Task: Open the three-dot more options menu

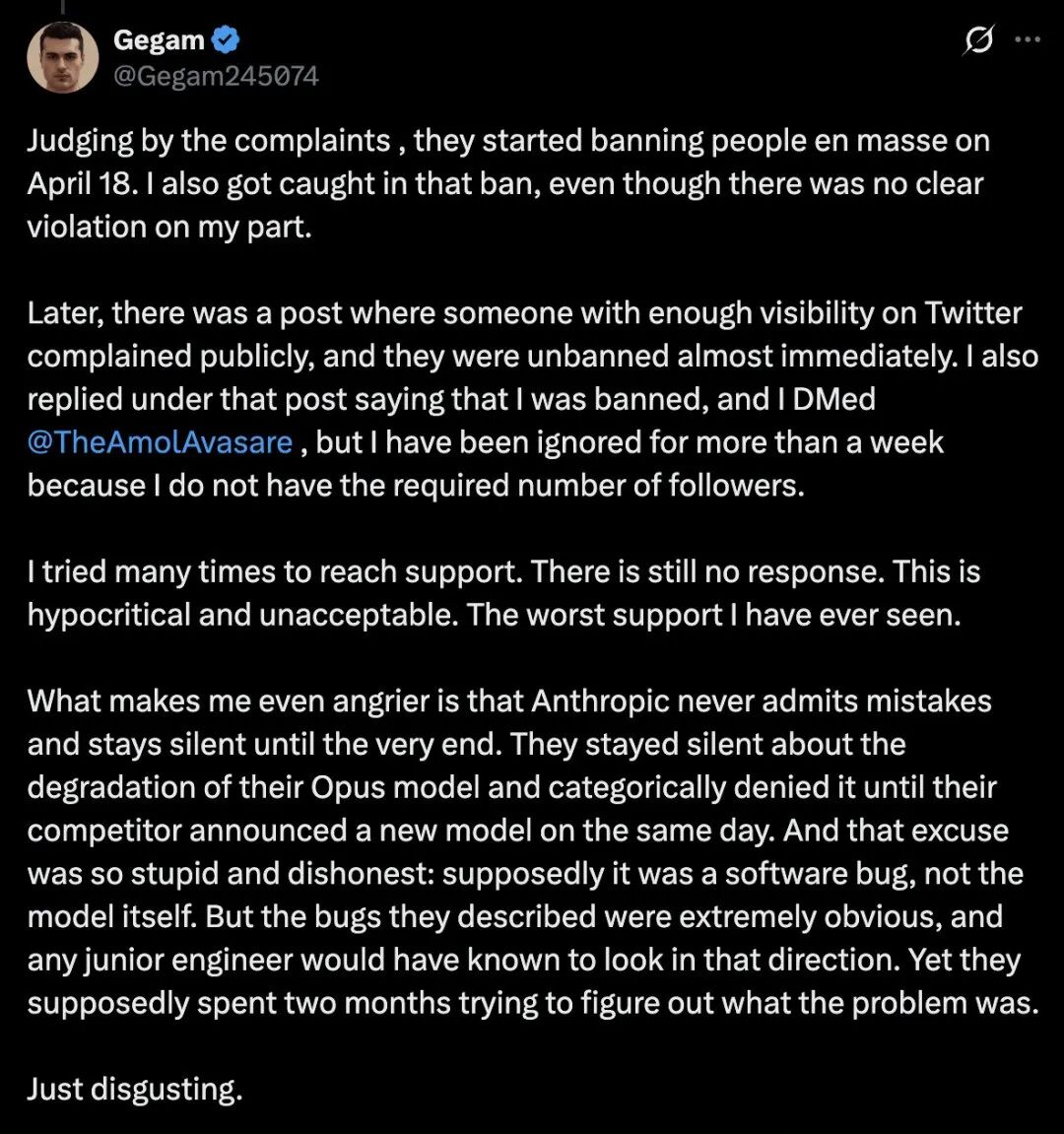Action: (1028, 41)
